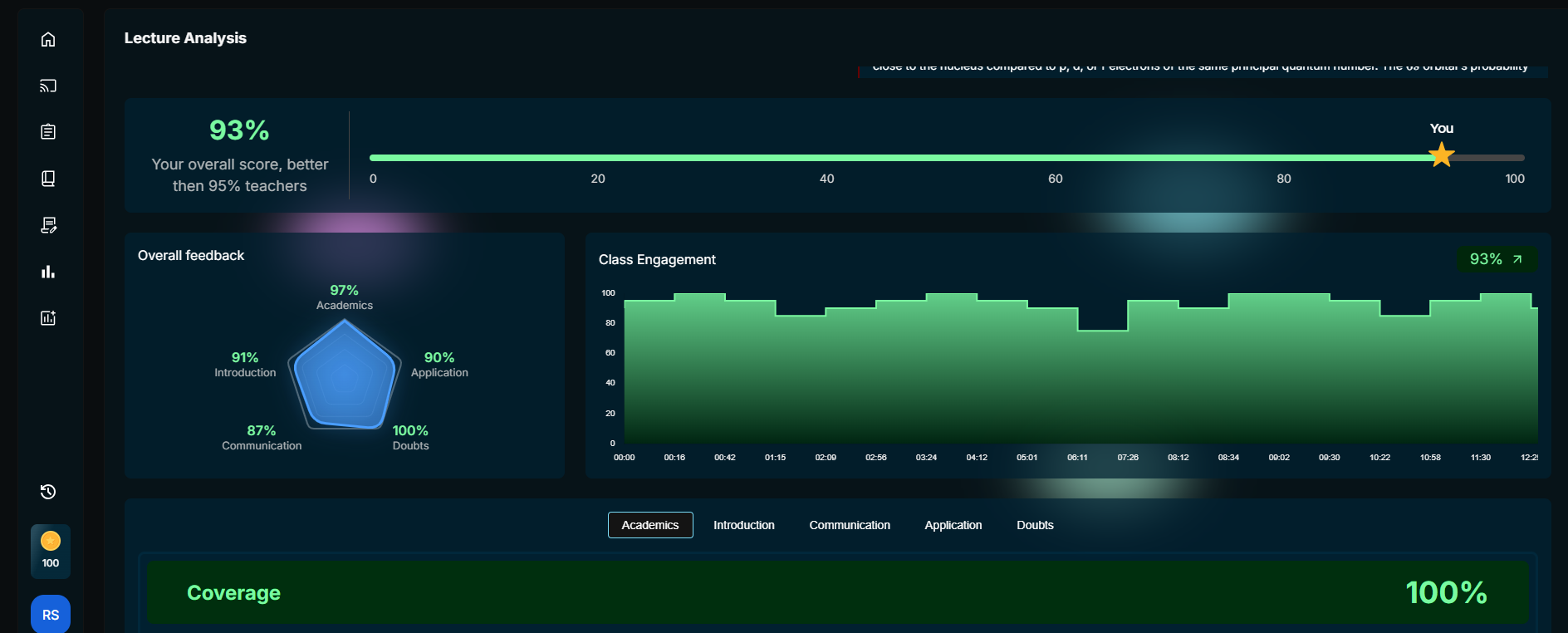This screenshot has height=633, width=1568.
Task: Click the bar chart icon in sidebar
Action: point(48,272)
